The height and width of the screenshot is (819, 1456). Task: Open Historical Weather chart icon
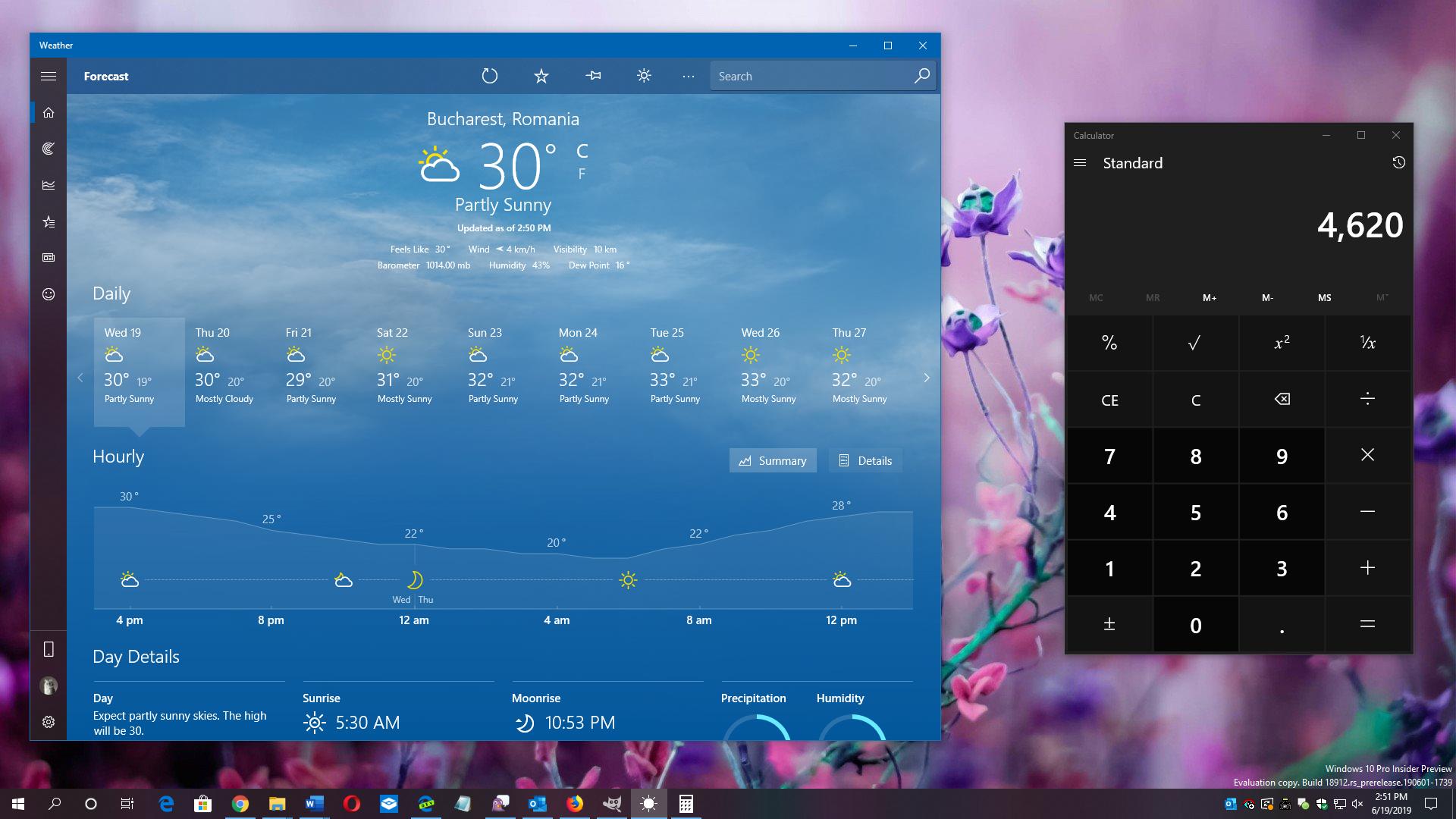(49, 185)
